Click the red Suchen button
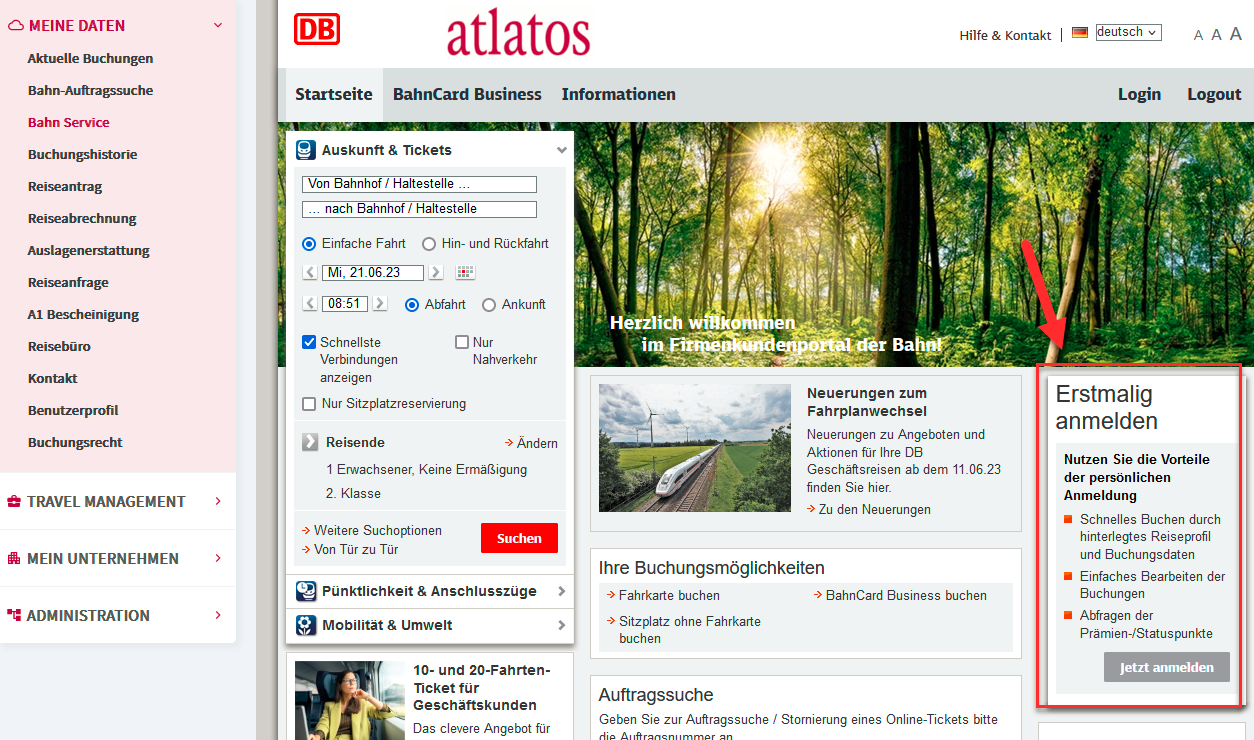The image size is (1254, 740). (x=519, y=538)
